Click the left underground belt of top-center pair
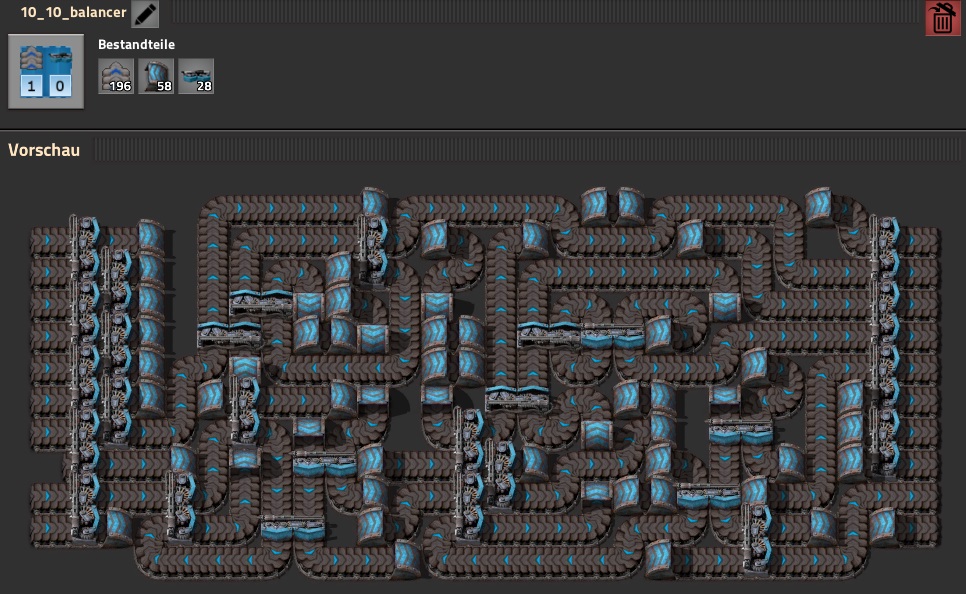The height and width of the screenshot is (594, 966). (x=594, y=205)
